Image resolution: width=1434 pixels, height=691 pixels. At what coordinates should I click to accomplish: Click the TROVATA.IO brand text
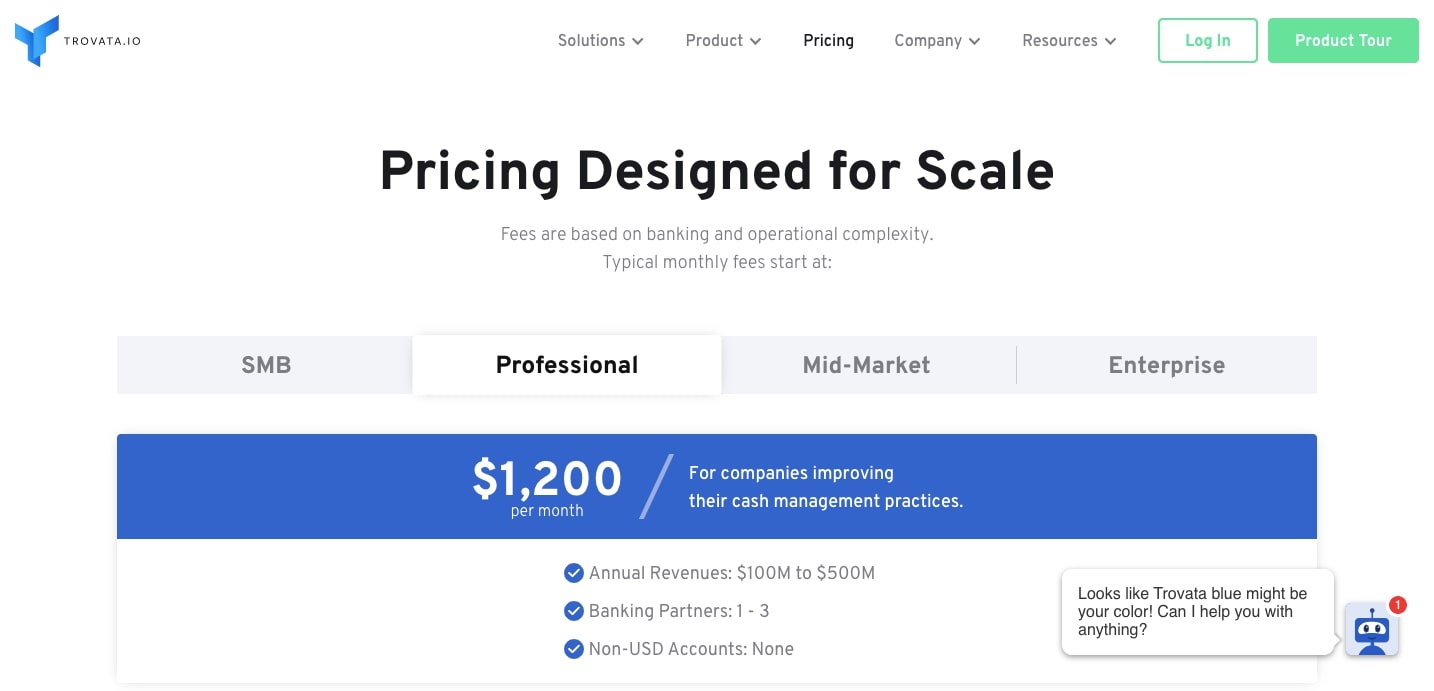click(x=102, y=42)
